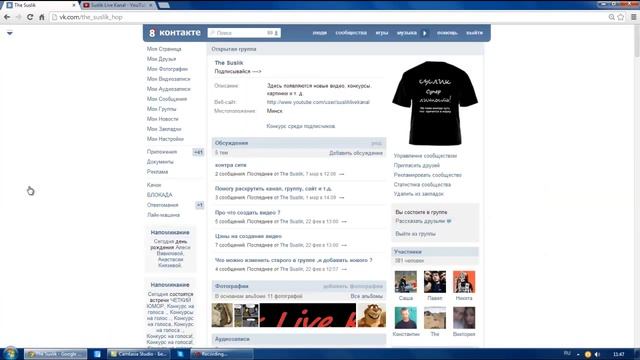
Task: Open the Цены на создание видео discussion
Action: coord(248,236)
